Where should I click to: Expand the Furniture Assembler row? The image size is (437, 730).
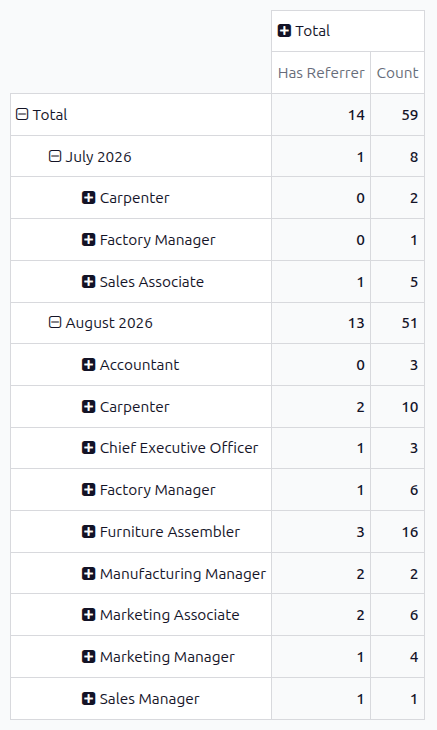coord(88,531)
